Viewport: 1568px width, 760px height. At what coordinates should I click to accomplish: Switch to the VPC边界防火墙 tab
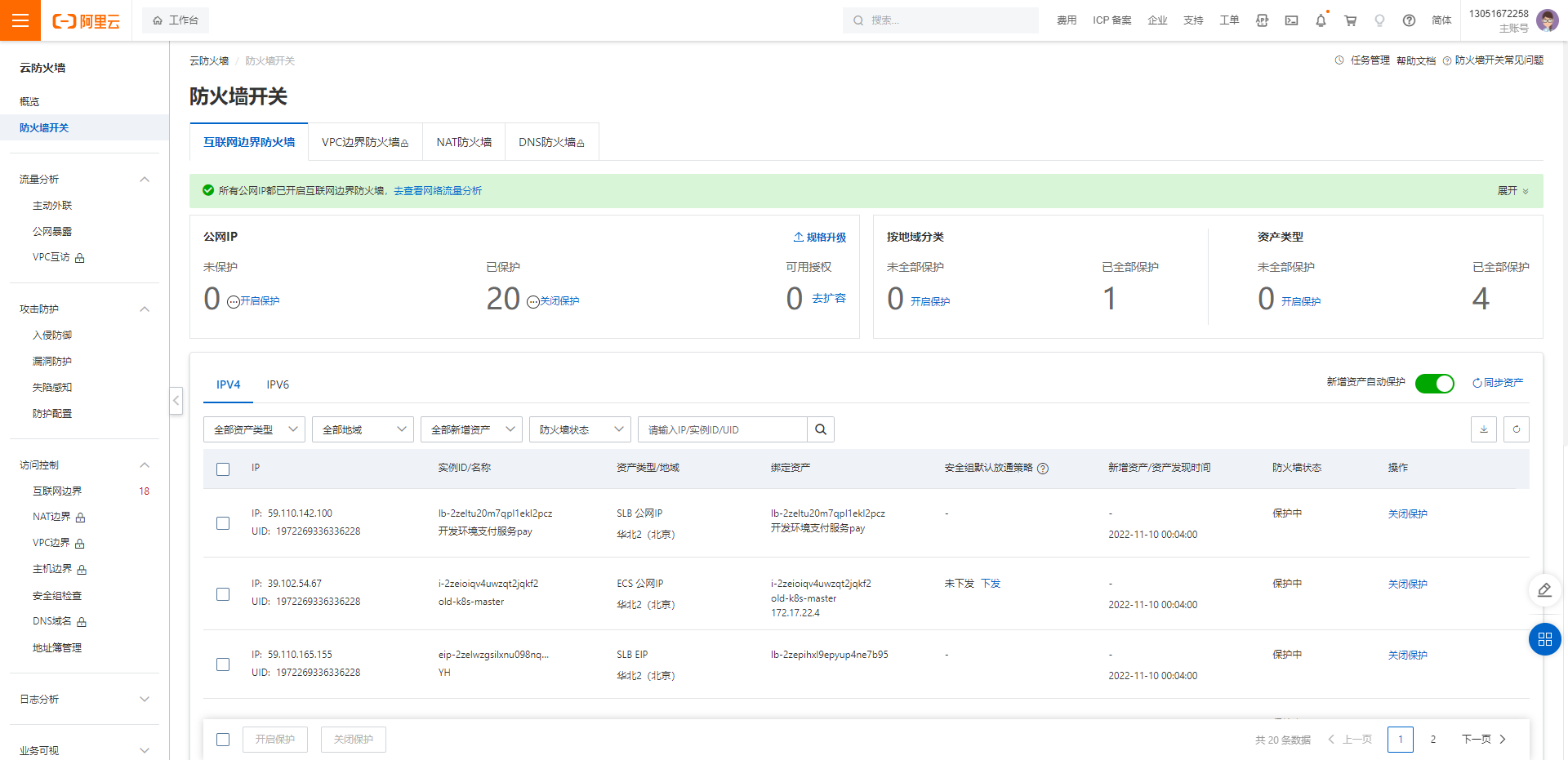pos(365,142)
